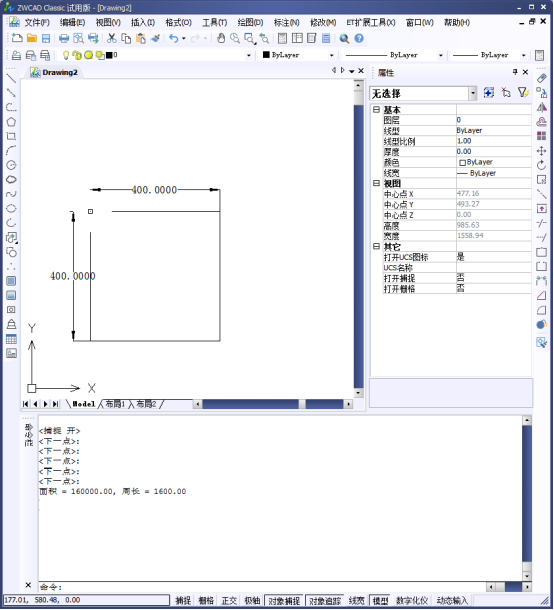Click the drawing area vertical scrollbar
Viewport: 554px width, 610px height.
click(x=358, y=238)
